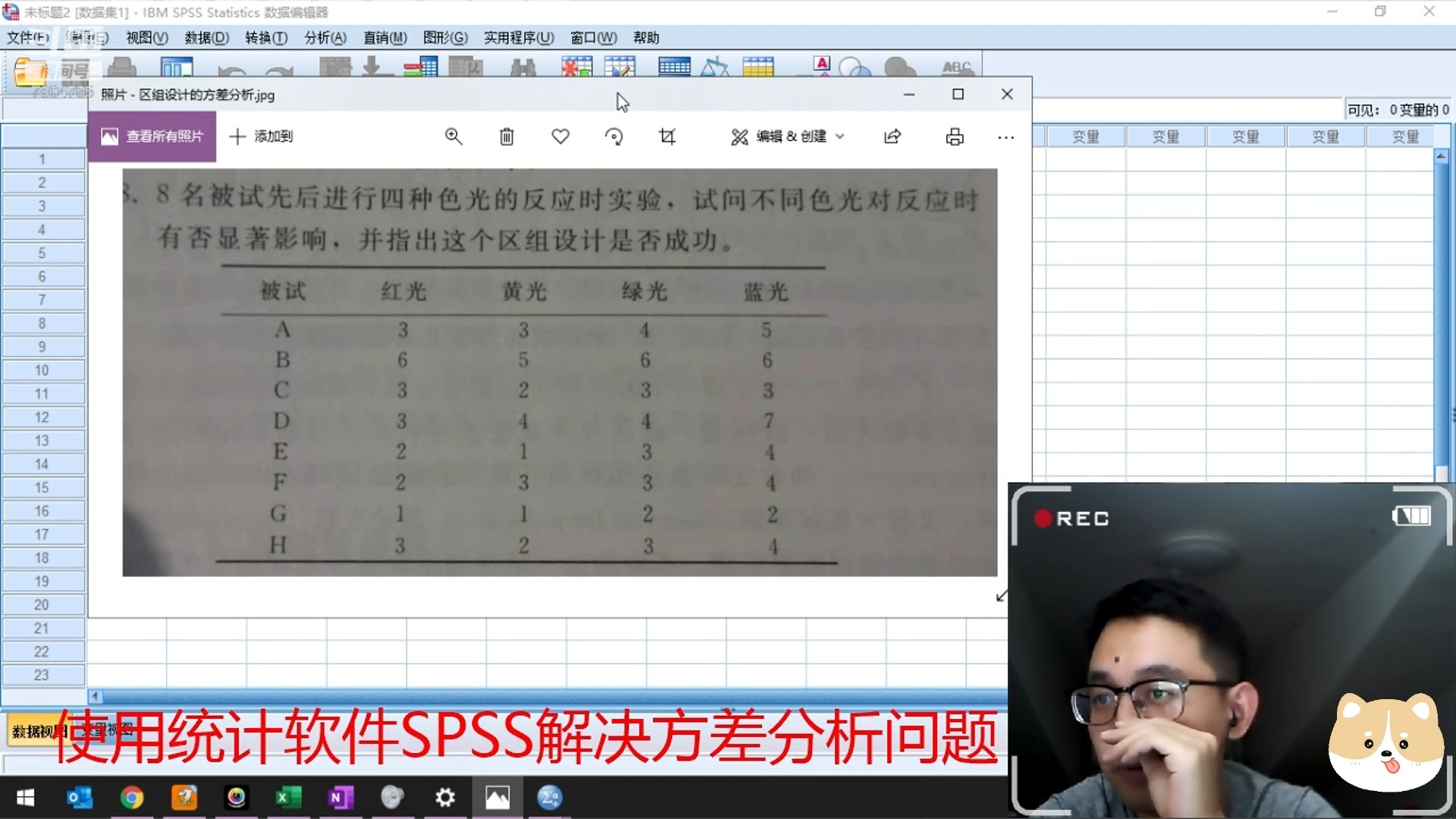1456x819 pixels.
Task: Rotate the photo using the rotate icon
Action: pos(614,136)
